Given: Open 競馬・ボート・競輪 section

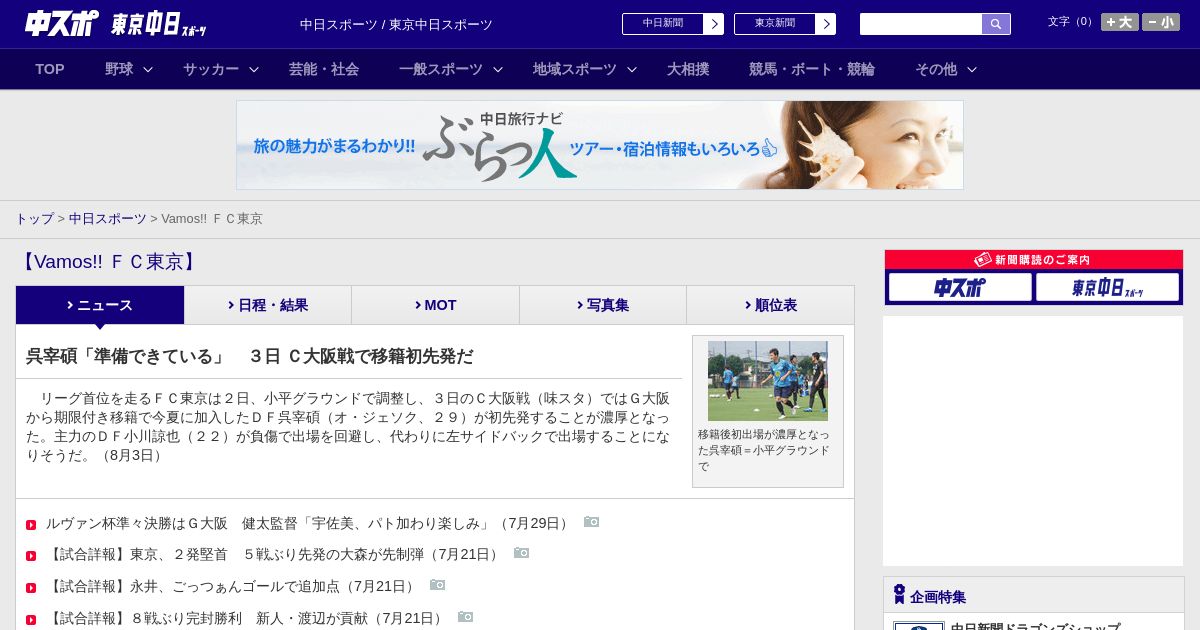Looking at the screenshot, I should pos(812,69).
